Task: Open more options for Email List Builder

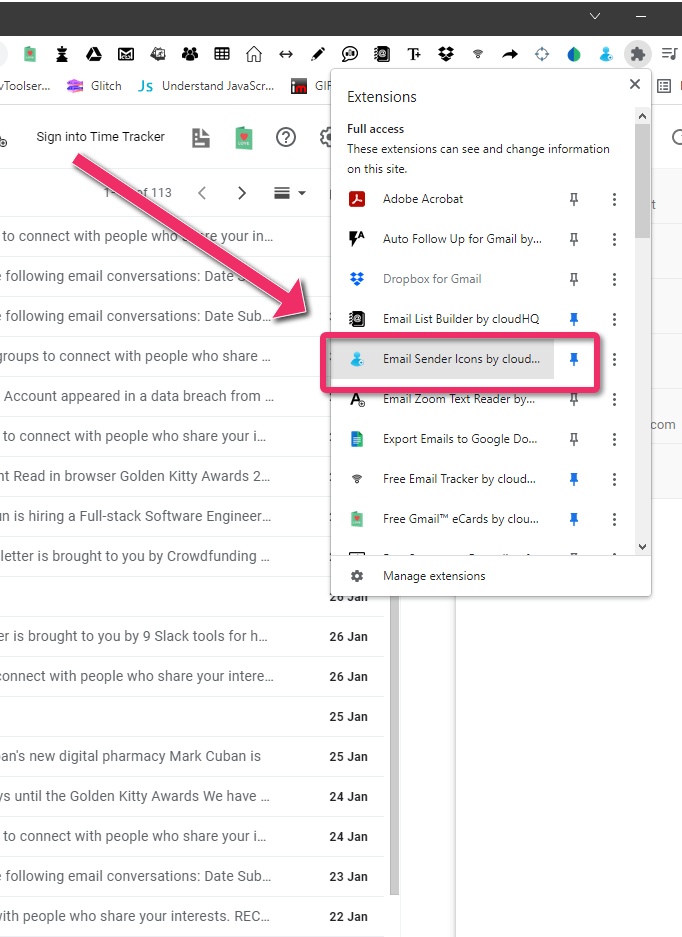Action: [614, 320]
